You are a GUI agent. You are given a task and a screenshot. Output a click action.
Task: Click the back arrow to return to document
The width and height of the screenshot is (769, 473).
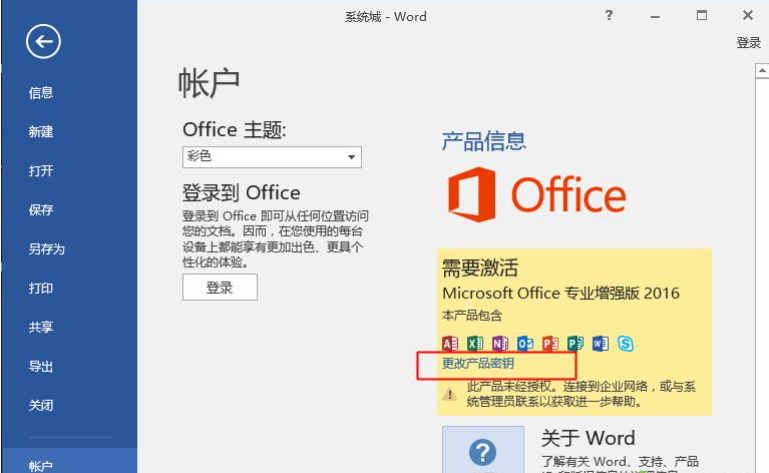(43, 41)
